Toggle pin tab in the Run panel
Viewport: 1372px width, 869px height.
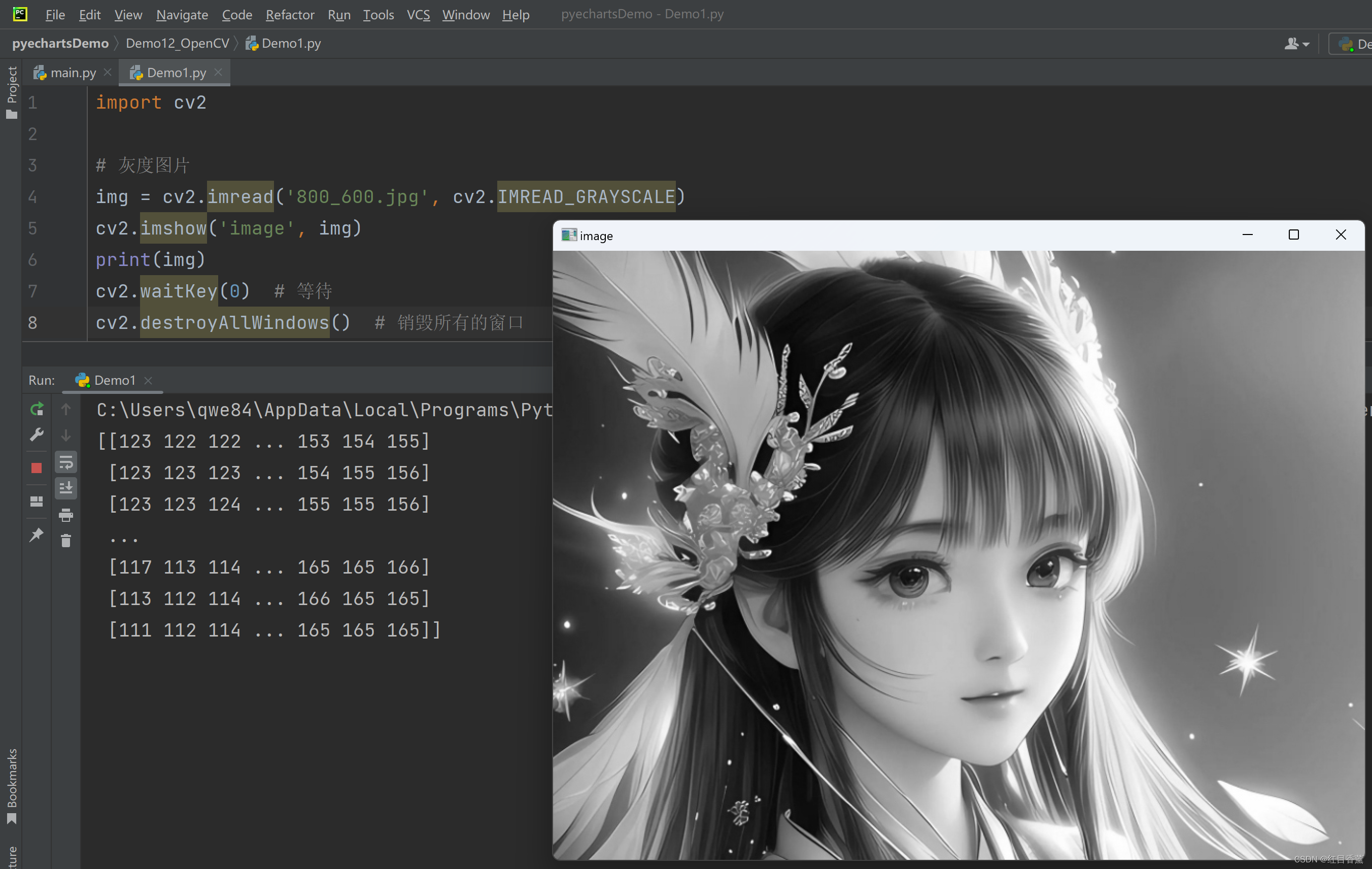point(37,534)
